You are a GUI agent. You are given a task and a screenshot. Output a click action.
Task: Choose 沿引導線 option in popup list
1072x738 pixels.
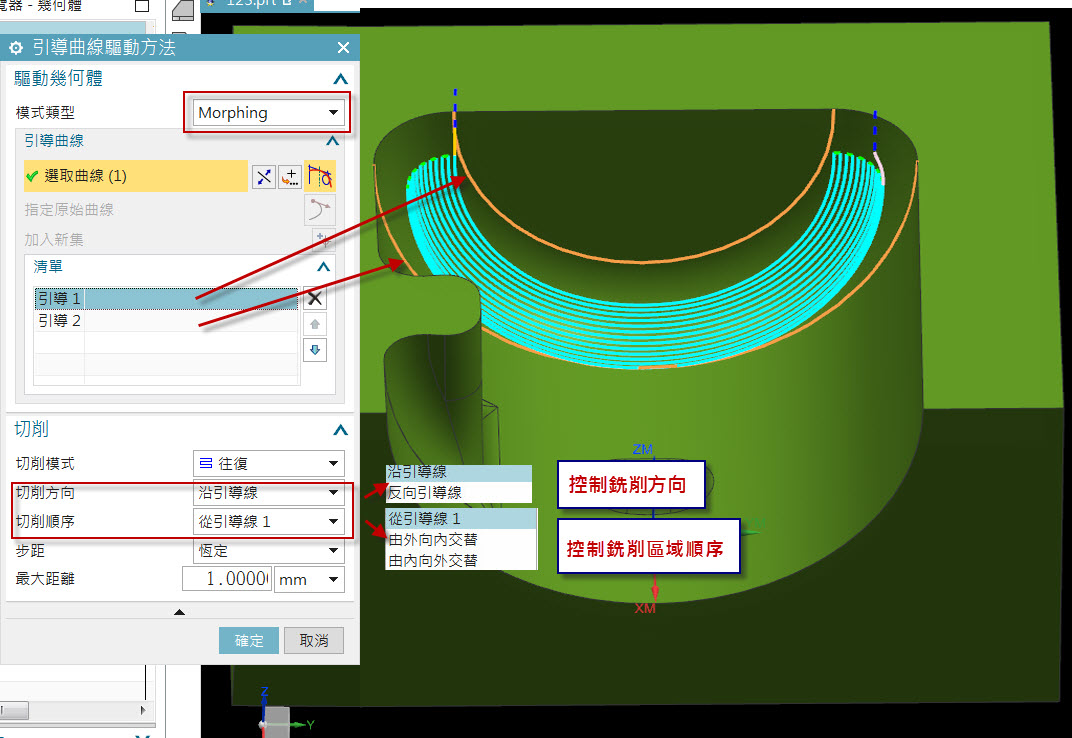[x=459, y=473]
